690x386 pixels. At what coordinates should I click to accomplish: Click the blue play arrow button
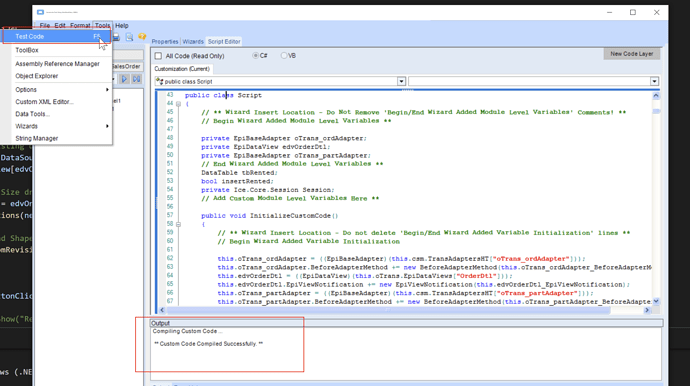124,79
